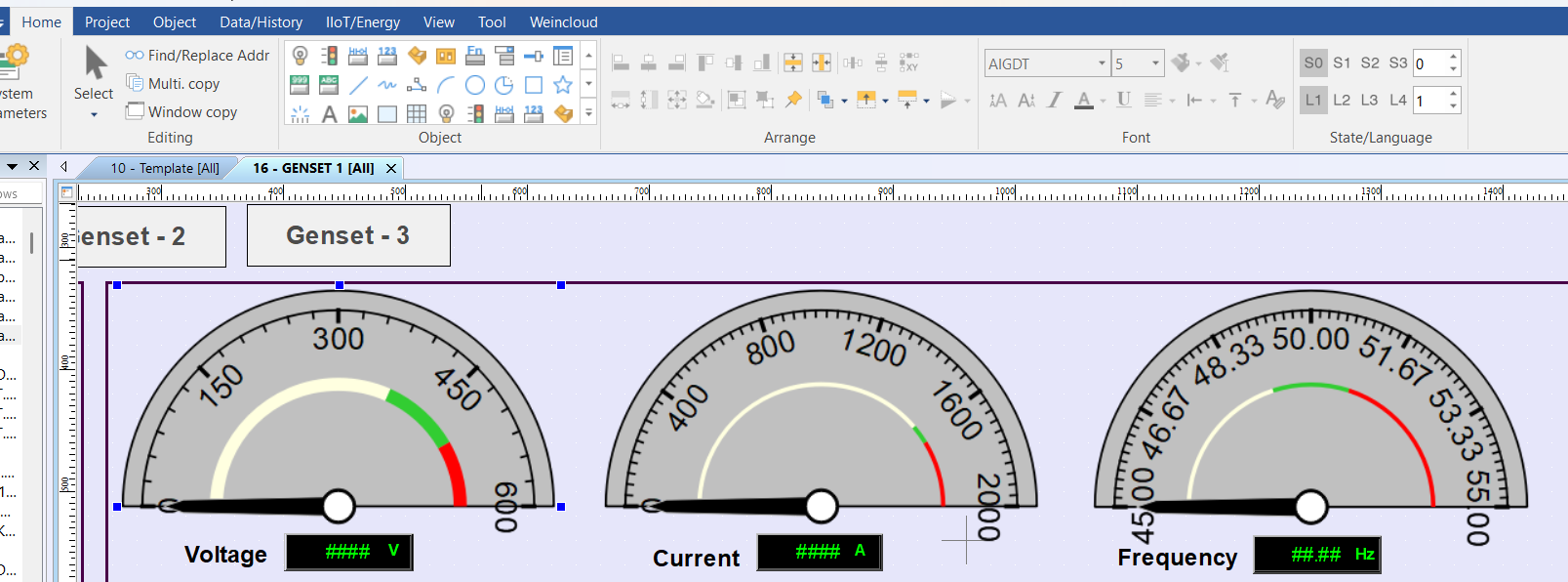This screenshot has width=1568, height=582.
Task: Click the Slider object icon
Action: [x=534, y=56]
